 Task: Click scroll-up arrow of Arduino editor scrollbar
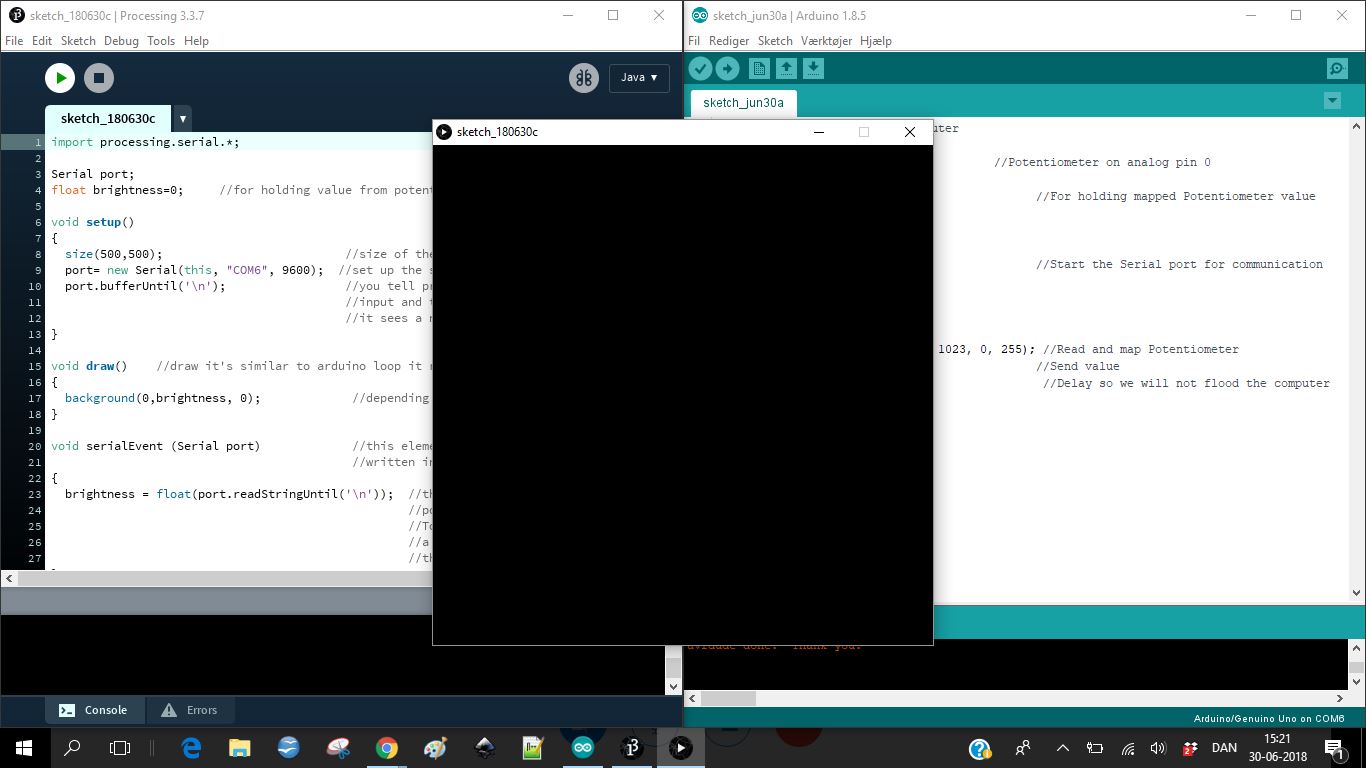coord(1357,127)
